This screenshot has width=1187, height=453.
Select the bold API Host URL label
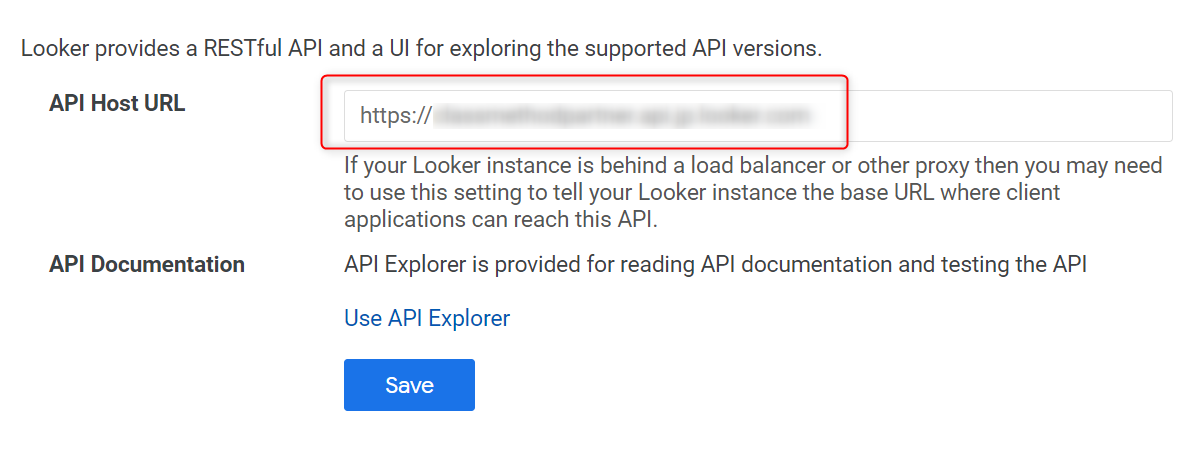coord(117,103)
